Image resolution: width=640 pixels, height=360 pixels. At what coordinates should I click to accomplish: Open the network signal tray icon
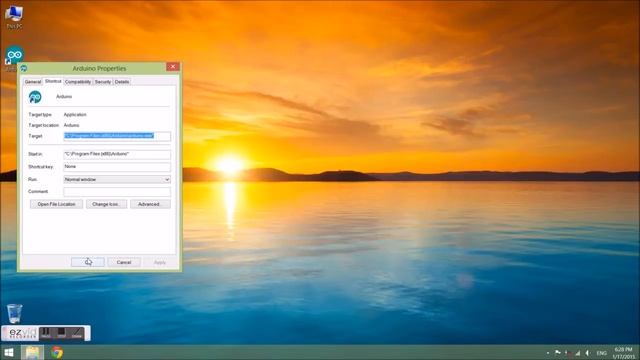point(578,353)
